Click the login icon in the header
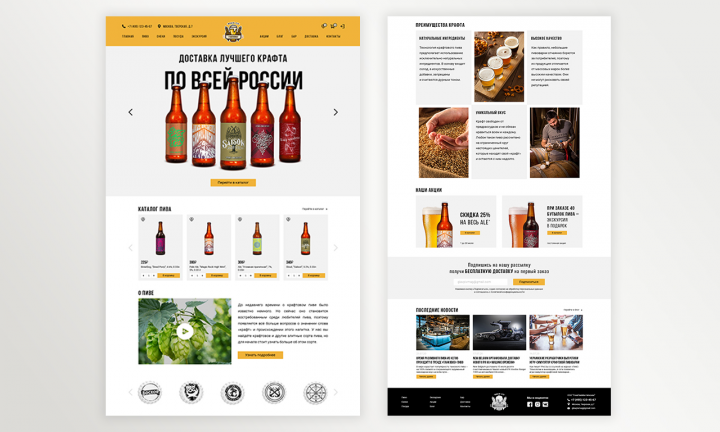The height and width of the screenshot is (432, 720). tap(343, 26)
